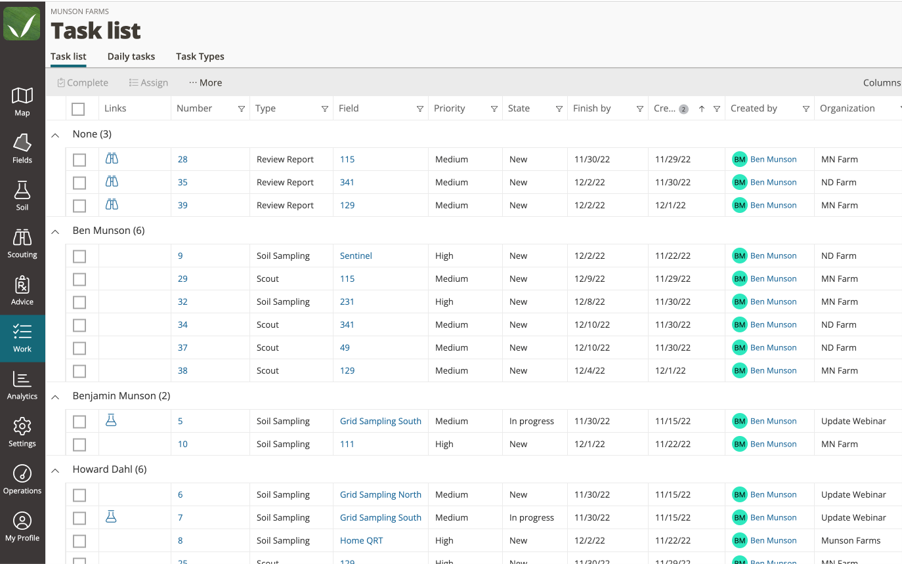The height and width of the screenshot is (564, 902).
Task: Switch to the Task Types tab
Action: point(200,57)
